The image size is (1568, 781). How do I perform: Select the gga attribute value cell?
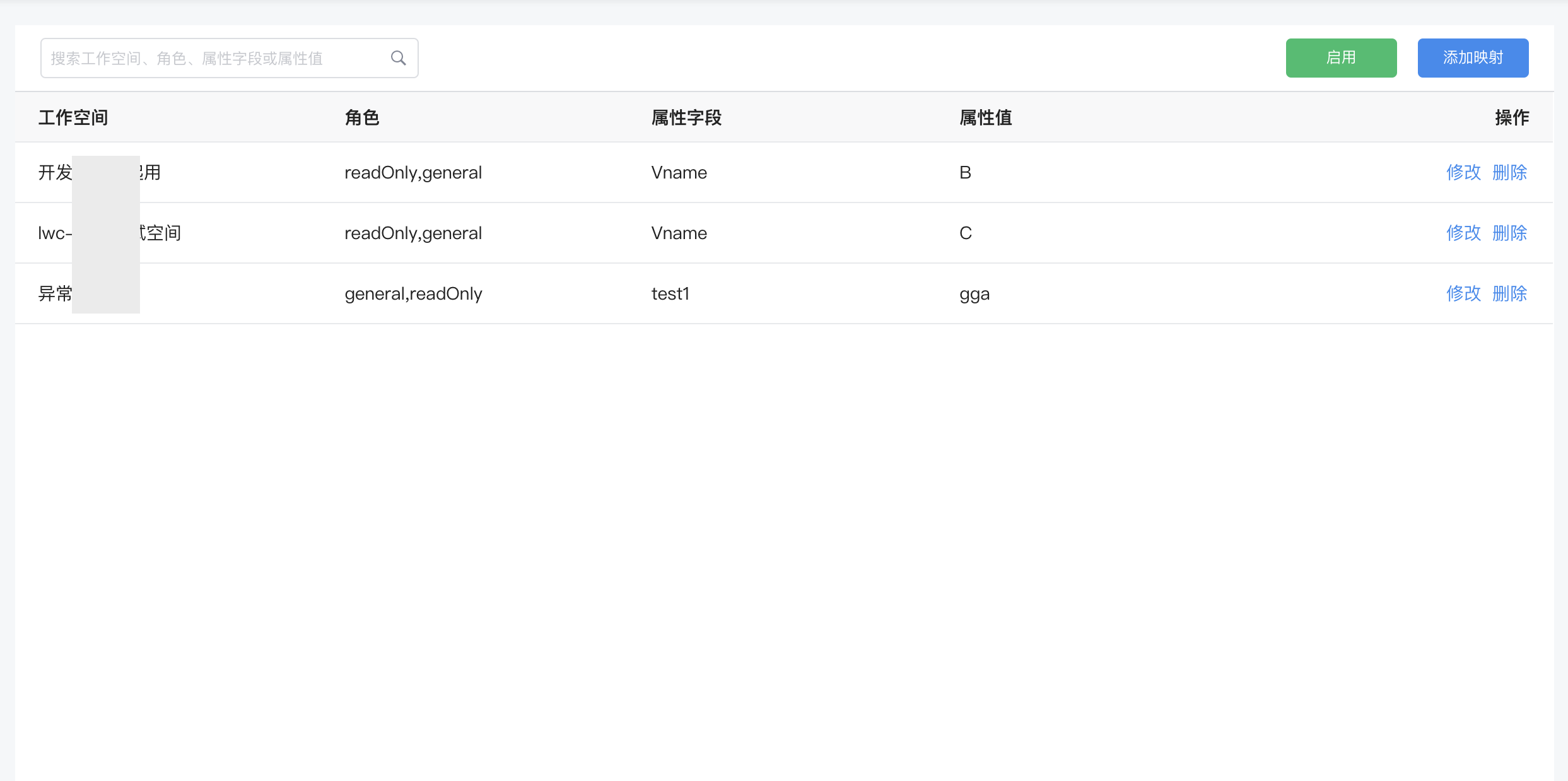click(974, 295)
